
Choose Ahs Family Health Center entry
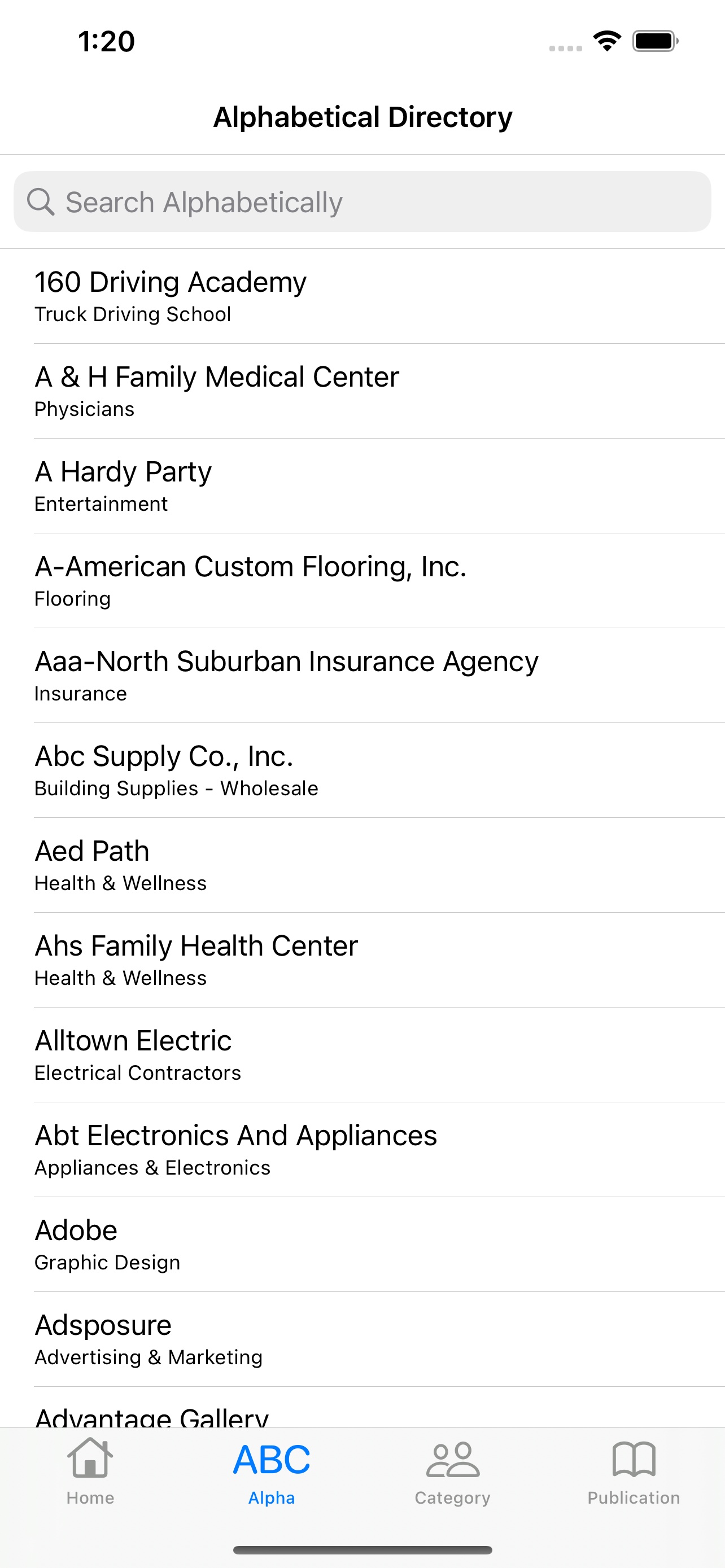pos(362,961)
